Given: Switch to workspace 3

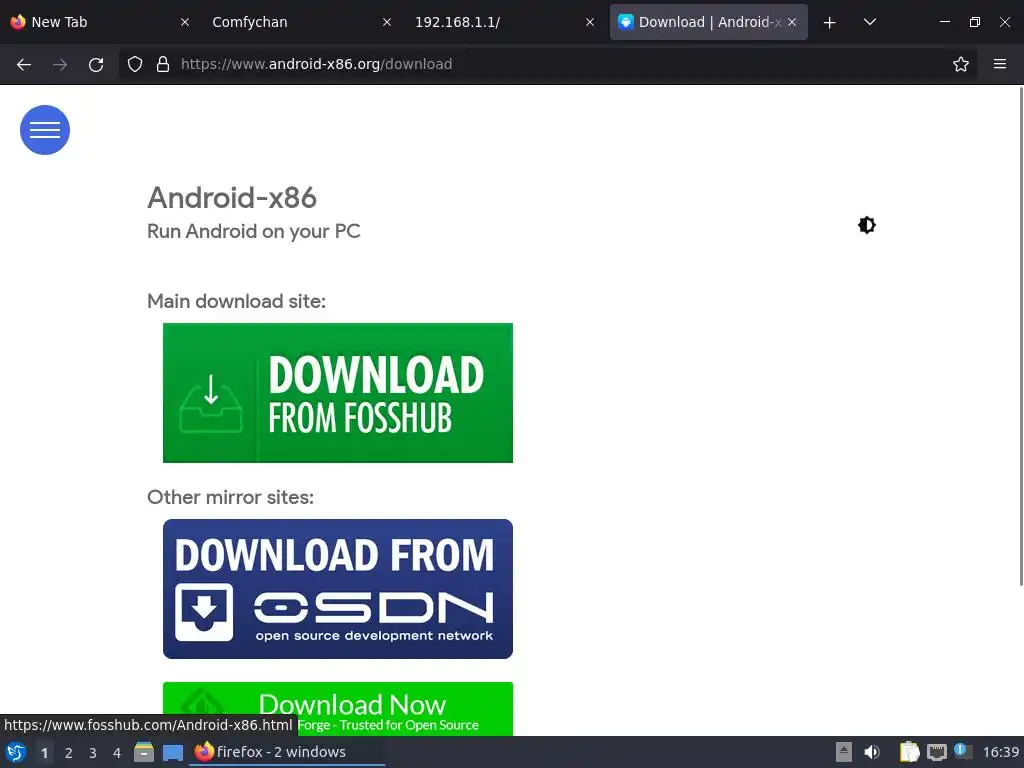Looking at the screenshot, I should (93, 753).
